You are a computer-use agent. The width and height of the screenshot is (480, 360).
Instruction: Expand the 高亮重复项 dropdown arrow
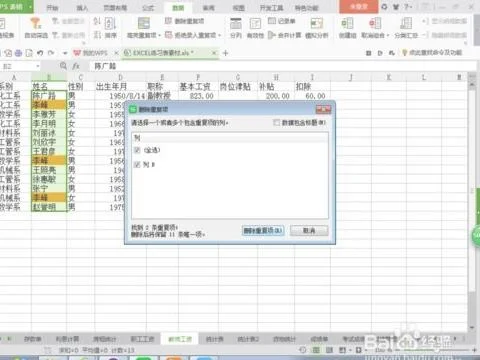coord(159,35)
